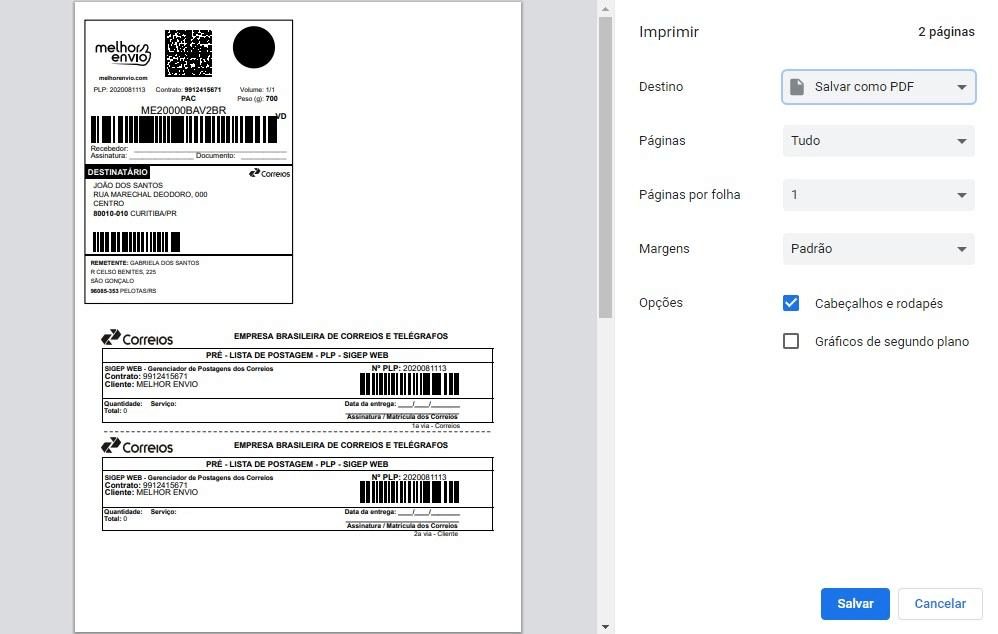Click RUA MARECHAL DEODORO, 000 address line
Image resolution: width=998 pixels, height=634 pixels.
(x=150, y=194)
